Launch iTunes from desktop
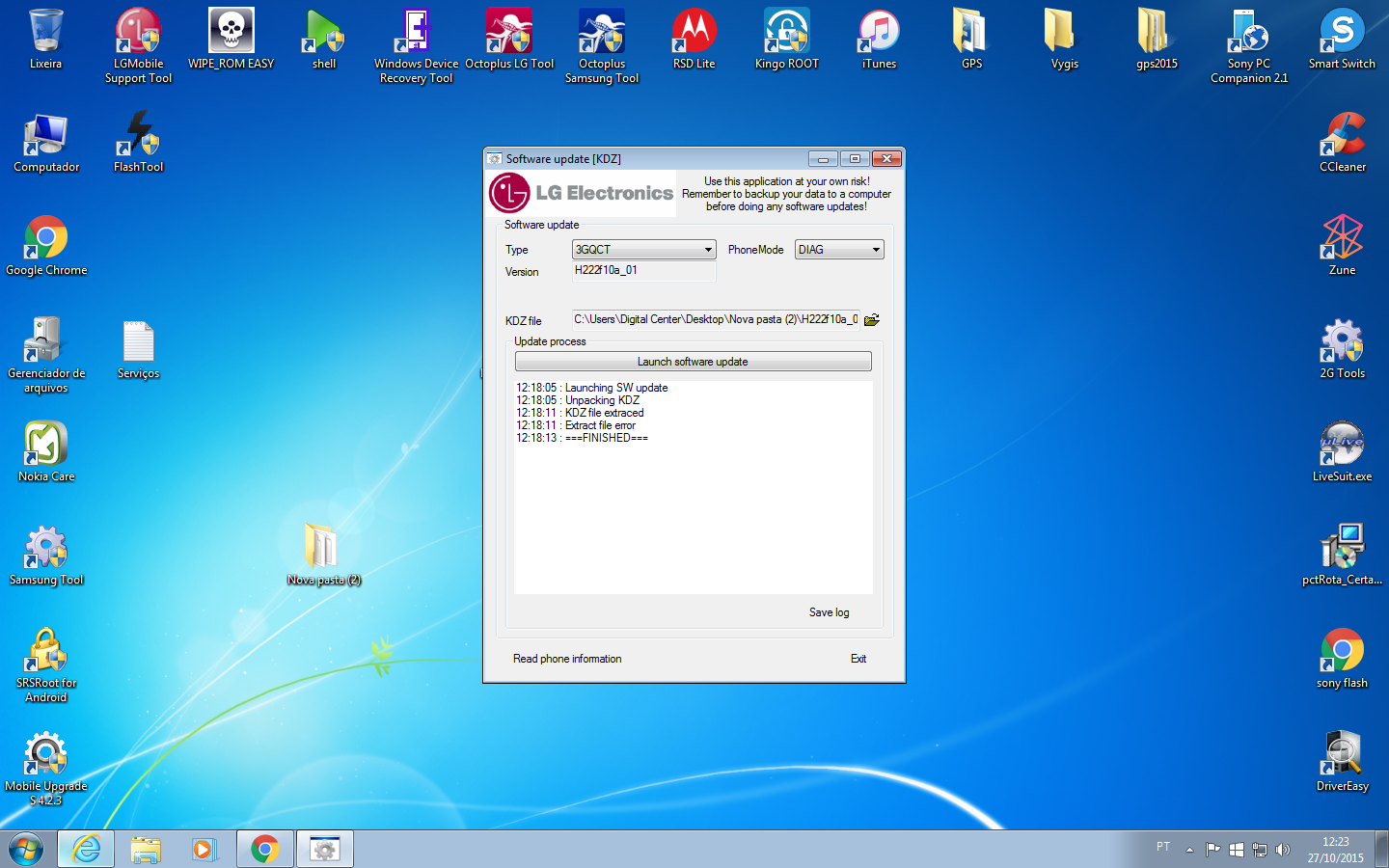 pos(879,39)
